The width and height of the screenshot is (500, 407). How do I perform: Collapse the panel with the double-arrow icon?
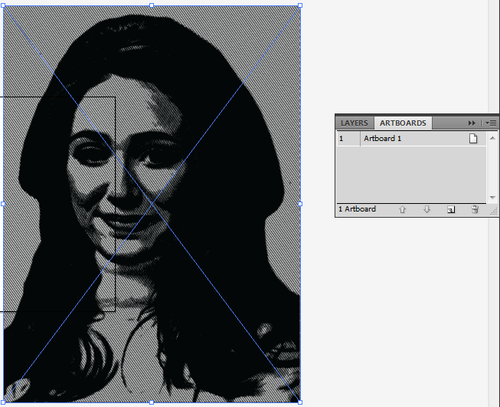(471, 123)
